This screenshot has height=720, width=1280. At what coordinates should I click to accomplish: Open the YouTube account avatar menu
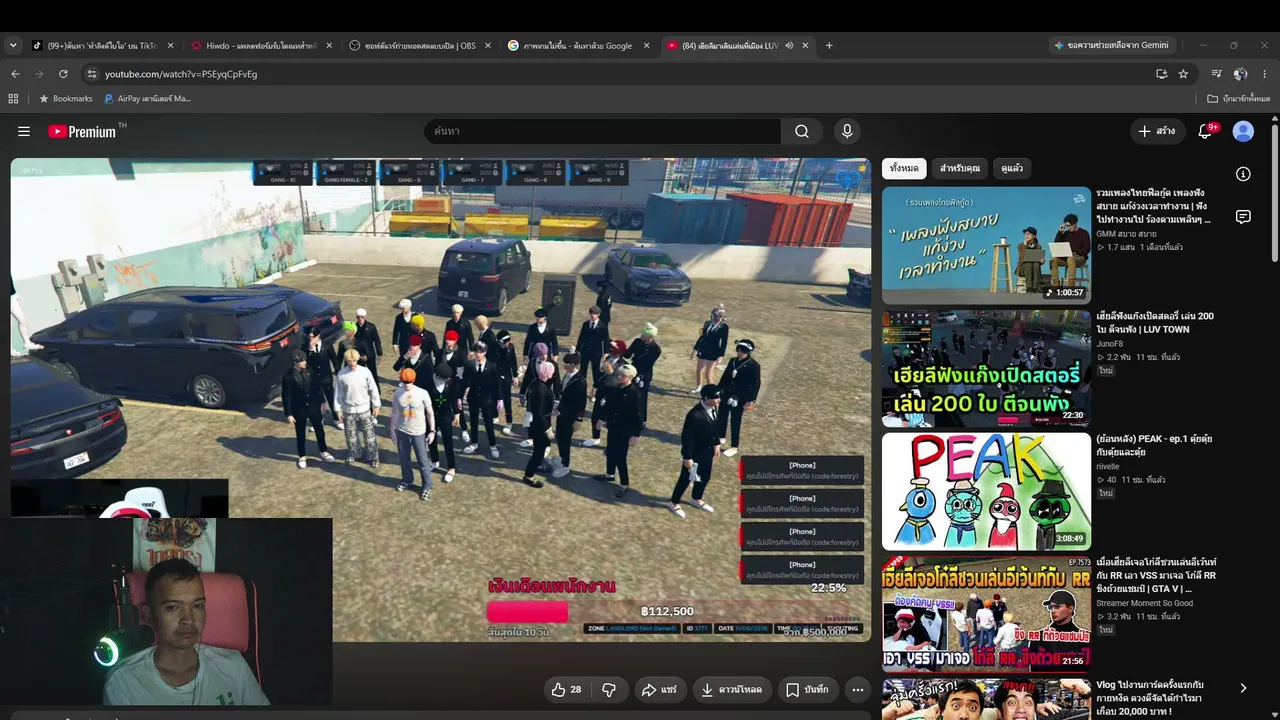pos(1243,131)
